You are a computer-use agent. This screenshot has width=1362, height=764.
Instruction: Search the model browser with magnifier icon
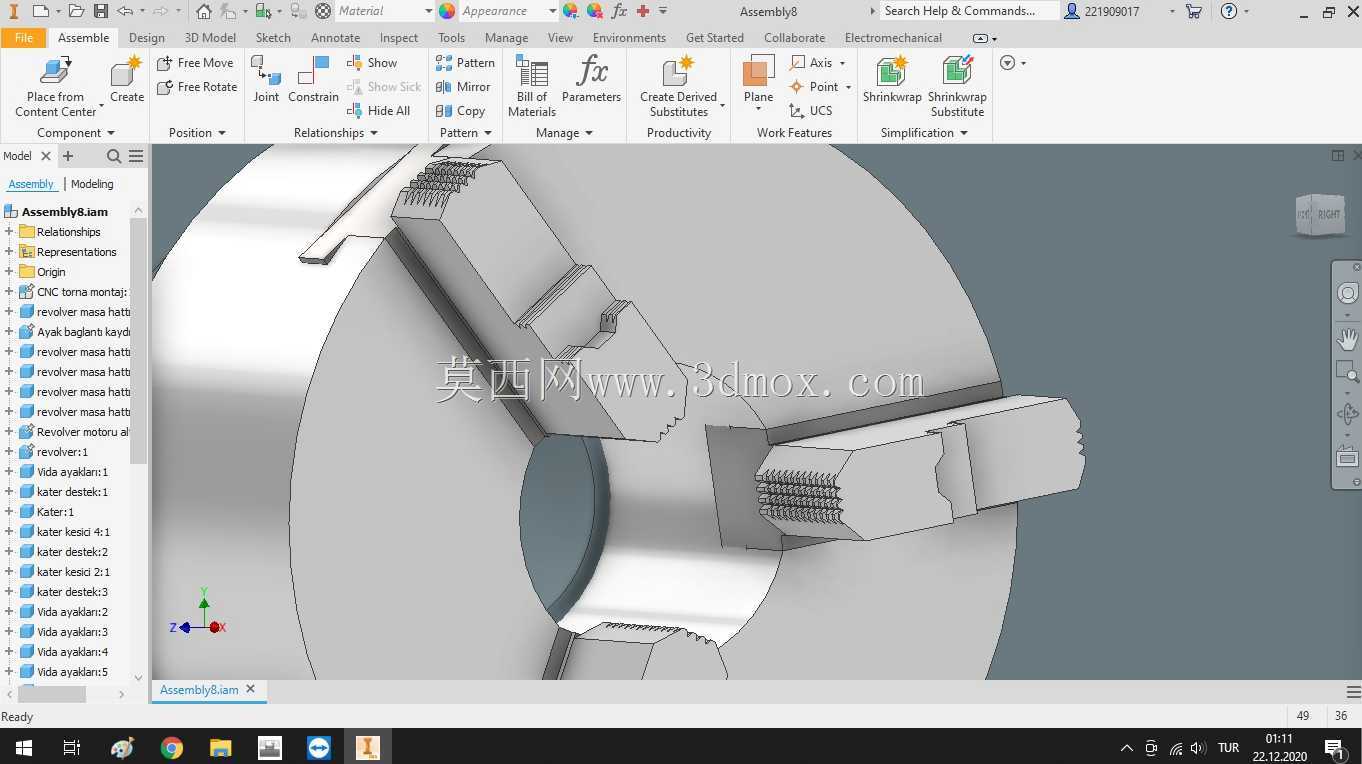pyautogui.click(x=114, y=156)
